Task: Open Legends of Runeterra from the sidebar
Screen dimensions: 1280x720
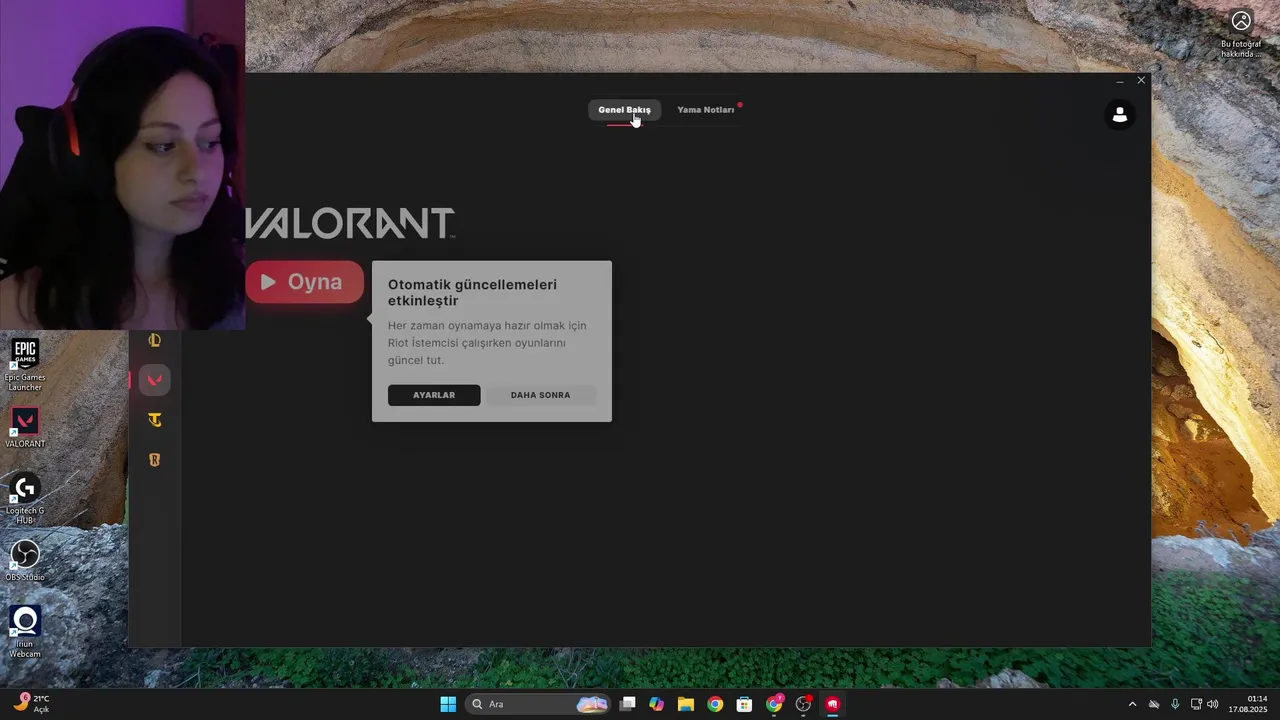Action: 154,460
